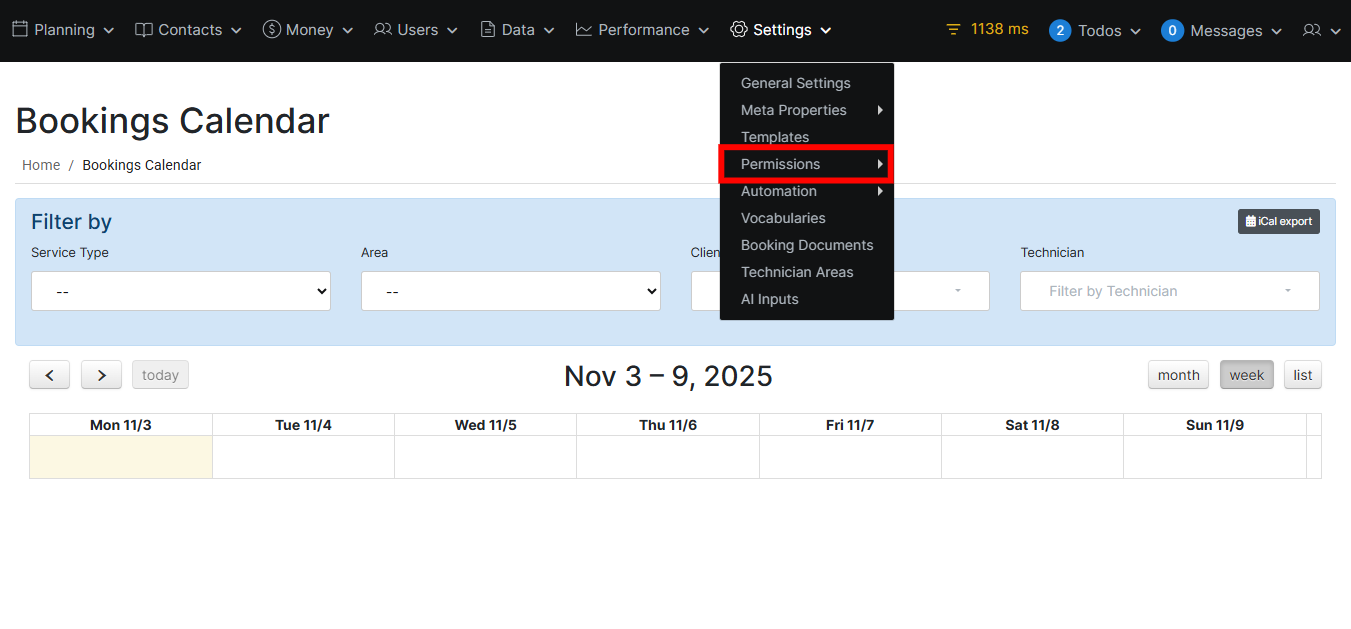Click the Contacts book icon
The height and width of the screenshot is (629, 1351).
[144, 30]
